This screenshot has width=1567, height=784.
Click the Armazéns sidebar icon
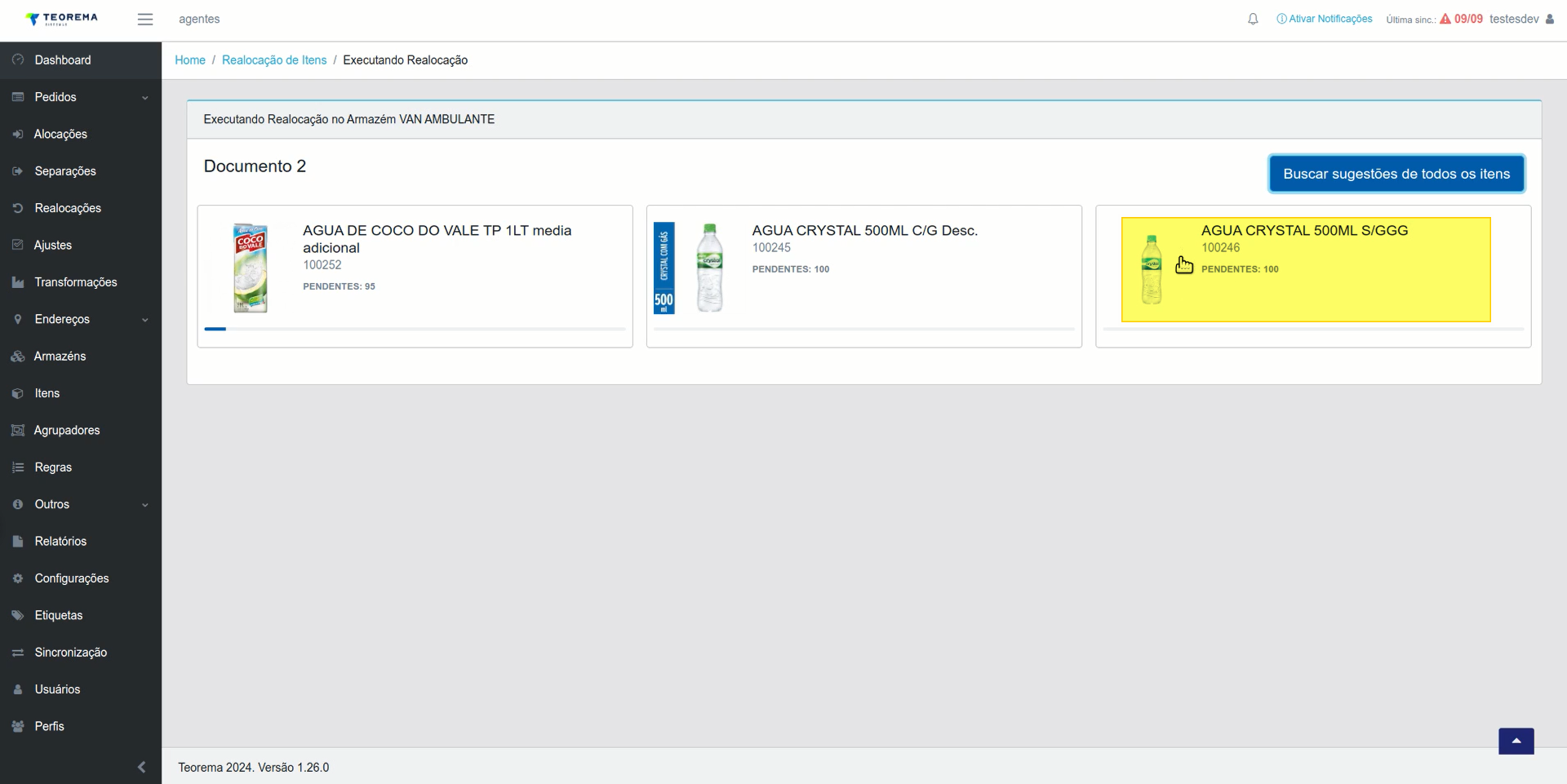tap(18, 357)
